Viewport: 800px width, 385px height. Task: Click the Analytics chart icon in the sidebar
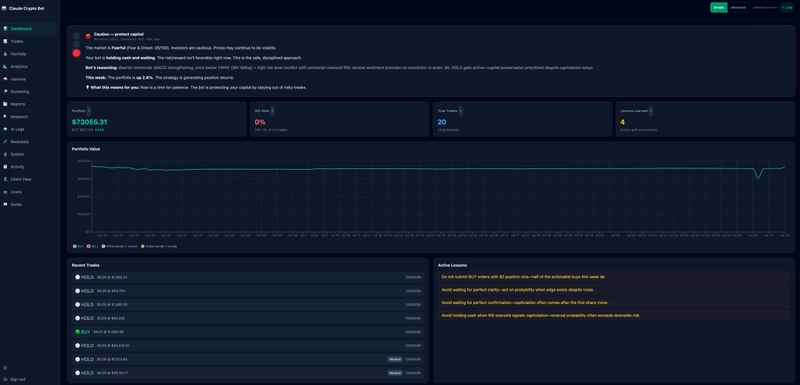(x=5, y=66)
